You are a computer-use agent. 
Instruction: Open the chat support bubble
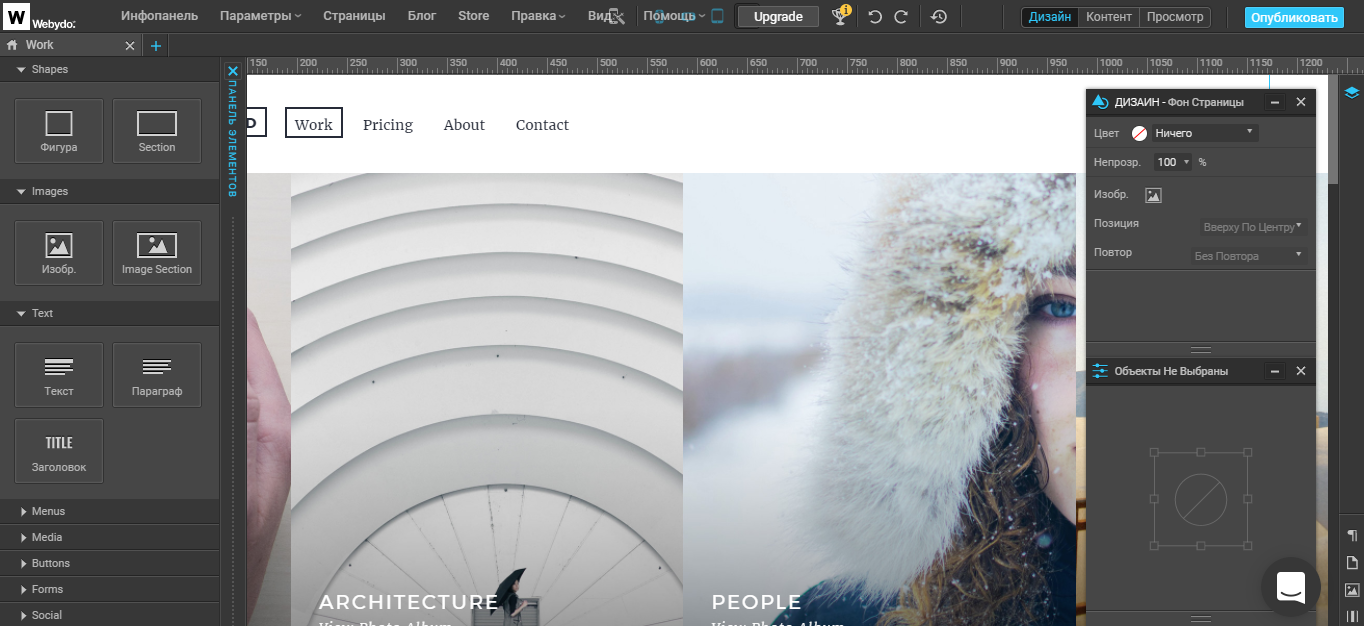(x=1291, y=587)
